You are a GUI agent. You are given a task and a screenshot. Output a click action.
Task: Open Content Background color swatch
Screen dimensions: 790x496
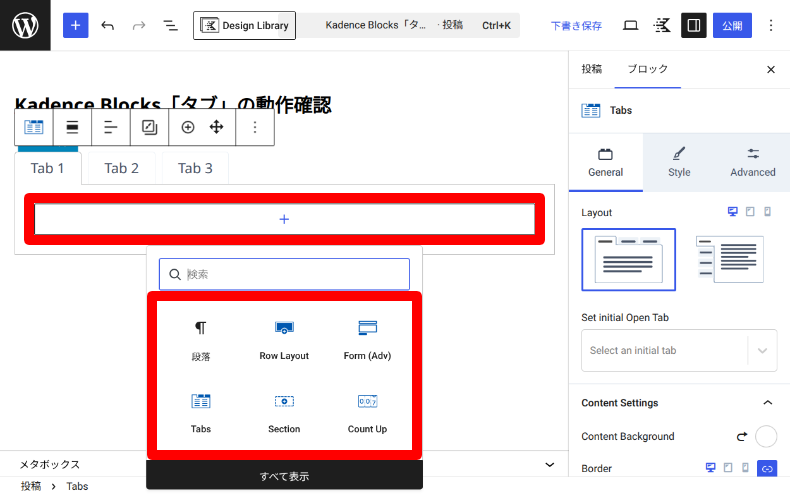click(766, 437)
